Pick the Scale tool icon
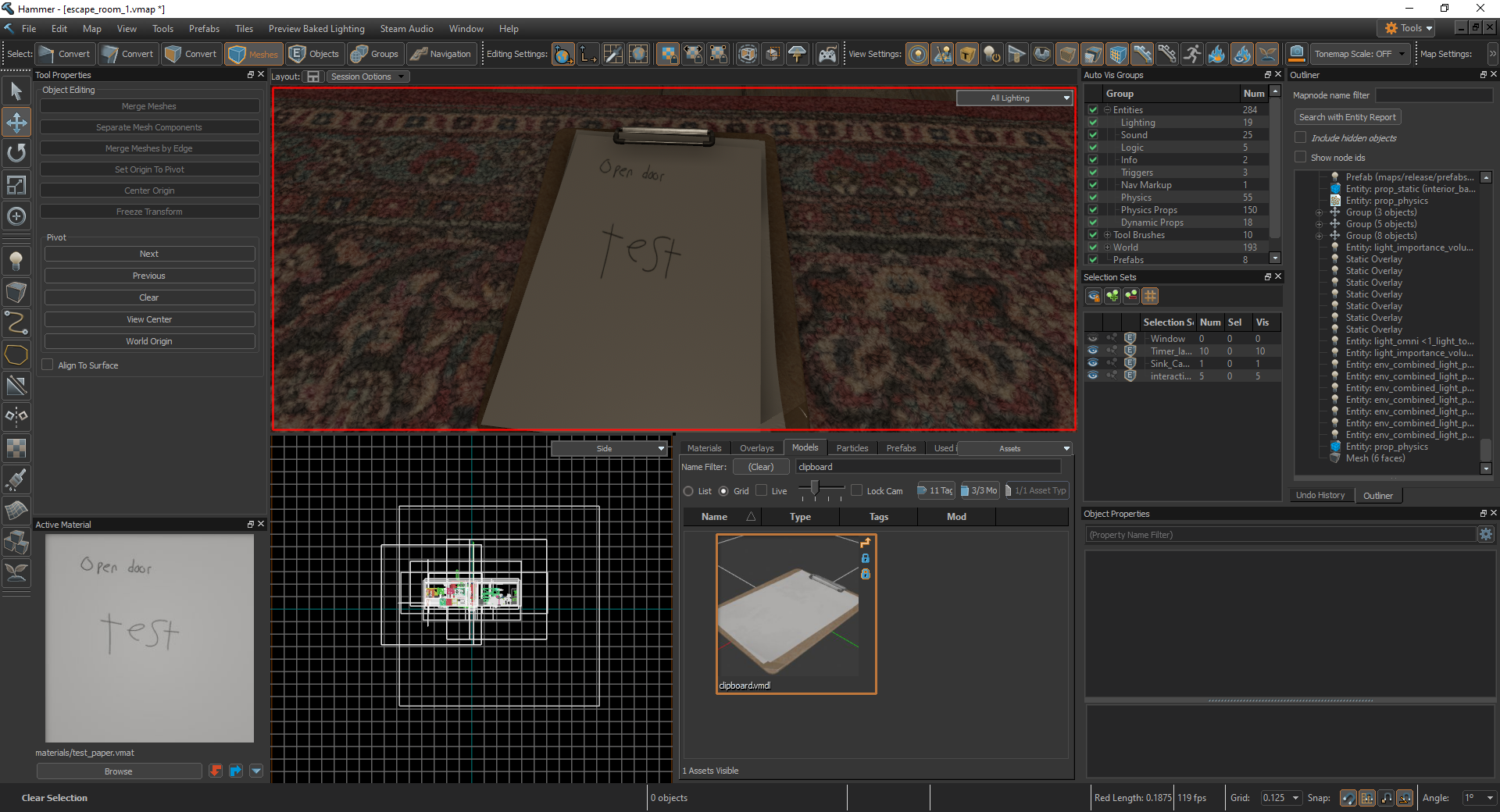 (x=16, y=185)
